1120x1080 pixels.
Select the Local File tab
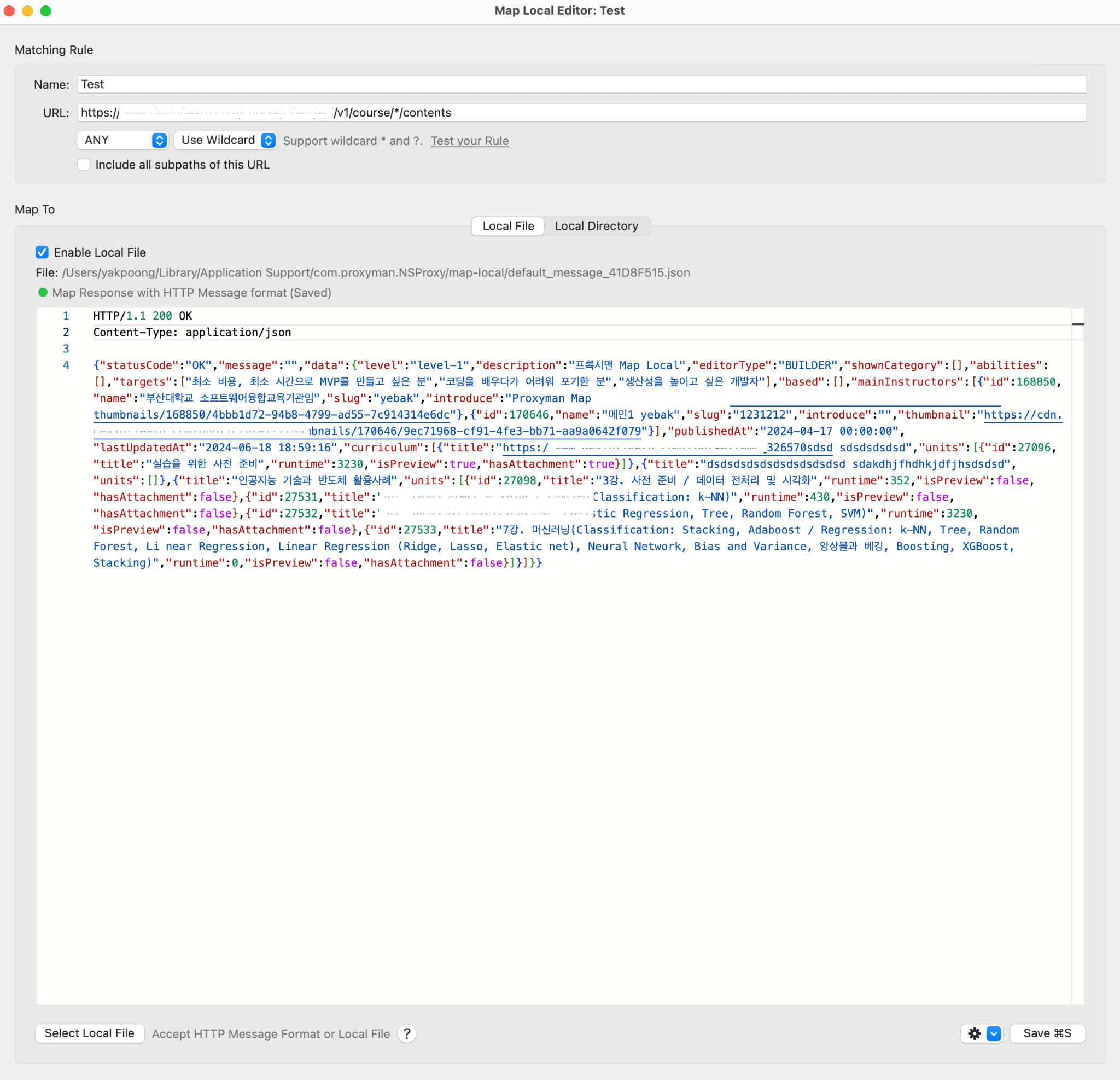point(507,226)
